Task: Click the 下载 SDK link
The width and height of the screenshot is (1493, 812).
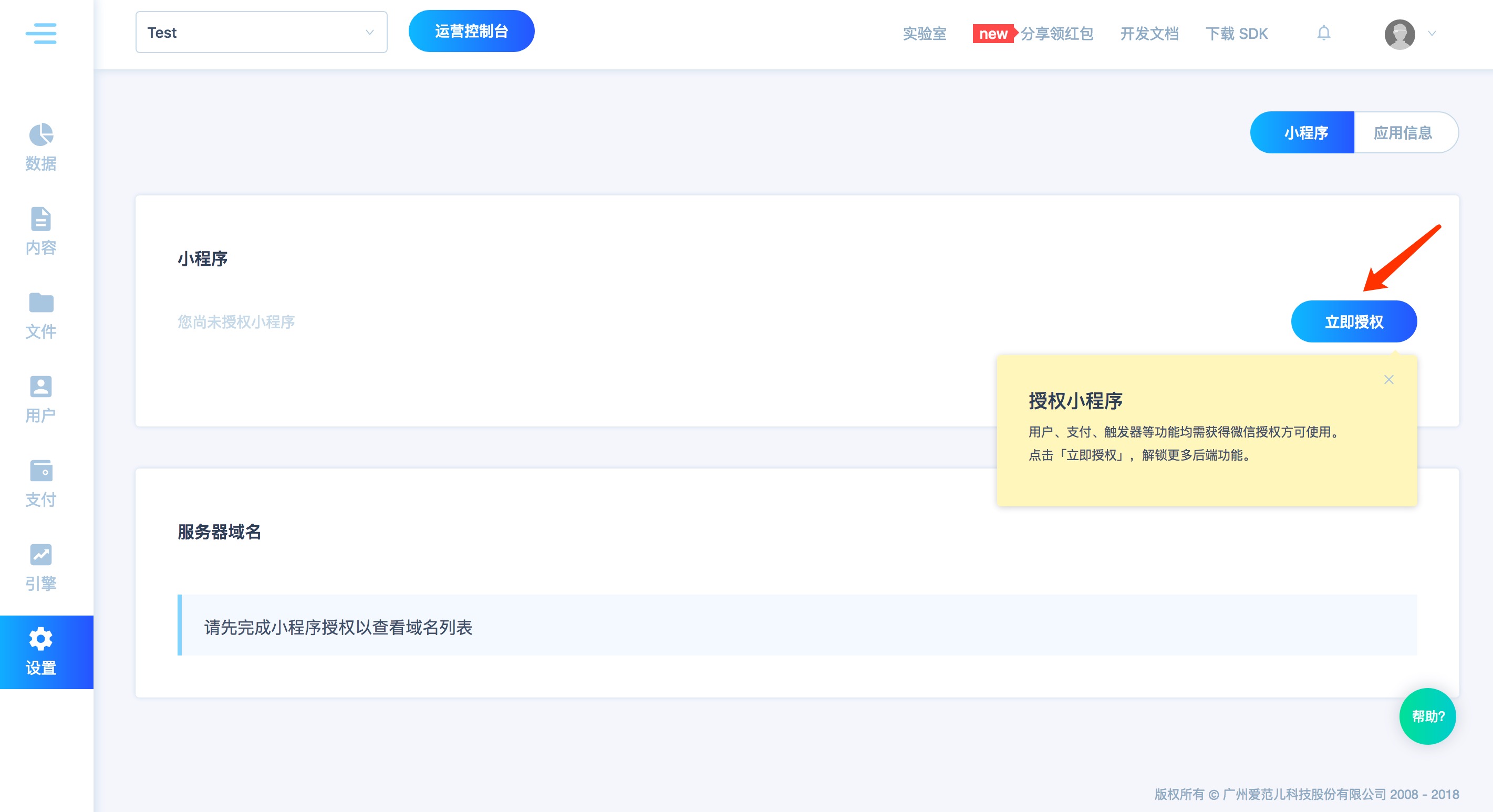Action: [x=1236, y=34]
